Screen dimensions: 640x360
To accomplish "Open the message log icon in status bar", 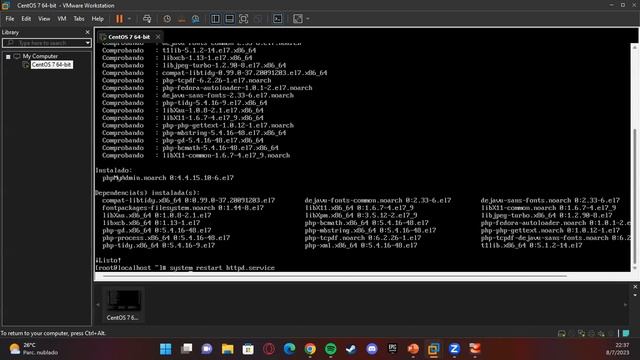I will point(626,333).
